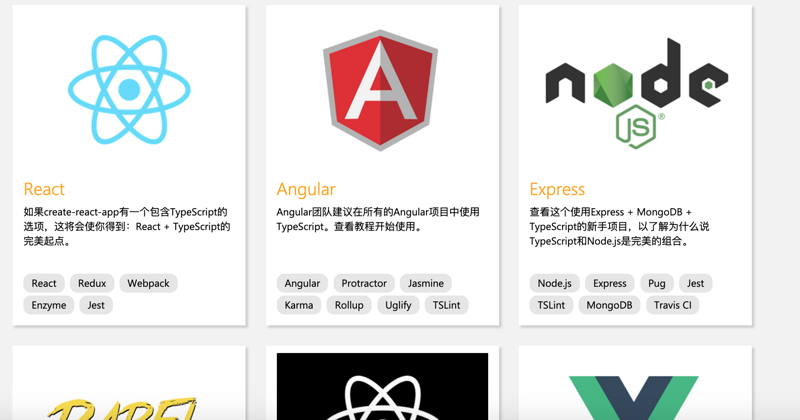The height and width of the screenshot is (420, 800).
Task: Select the Angular tag pill
Action: coord(302,283)
